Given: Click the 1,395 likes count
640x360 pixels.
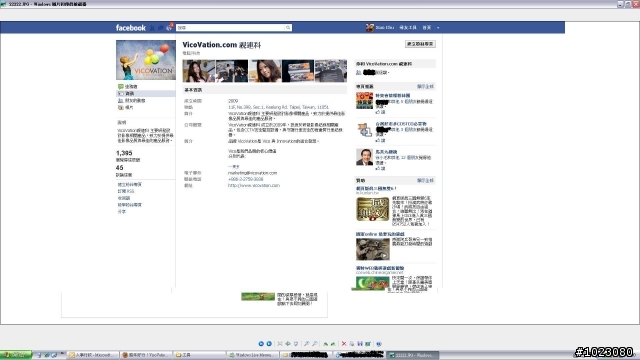Looking at the screenshot, I should [124, 153].
